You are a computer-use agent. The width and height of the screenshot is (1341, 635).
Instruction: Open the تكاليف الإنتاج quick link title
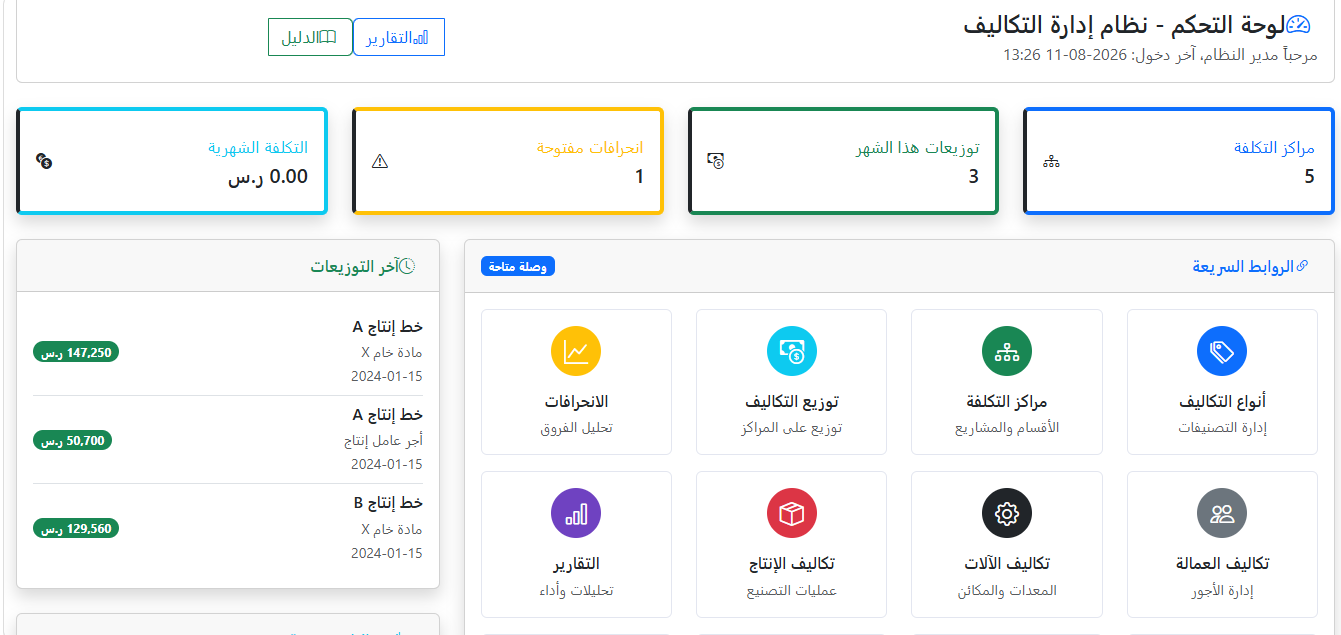pyautogui.click(x=792, y=563)
